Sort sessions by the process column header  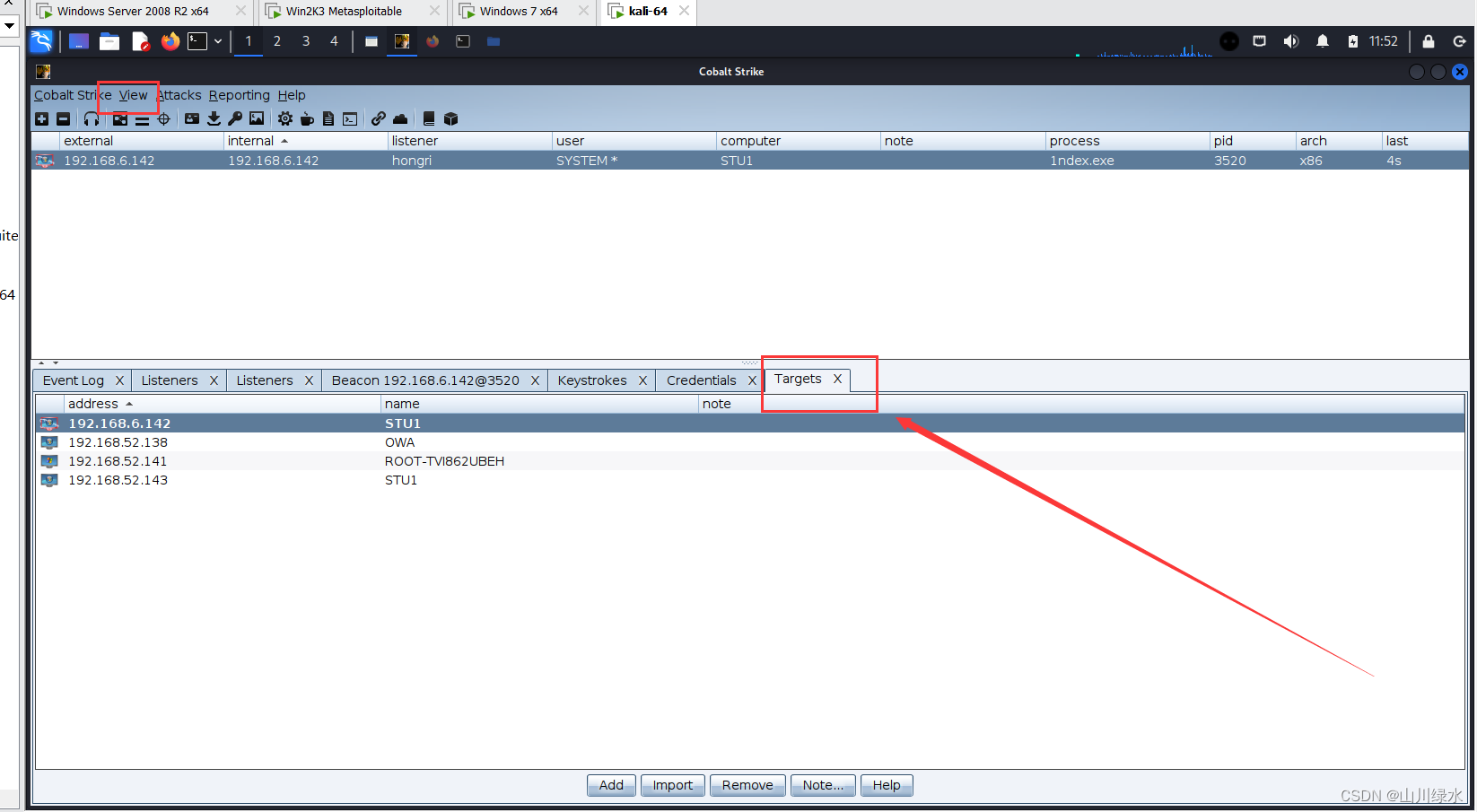click(x=1127, y=141)
